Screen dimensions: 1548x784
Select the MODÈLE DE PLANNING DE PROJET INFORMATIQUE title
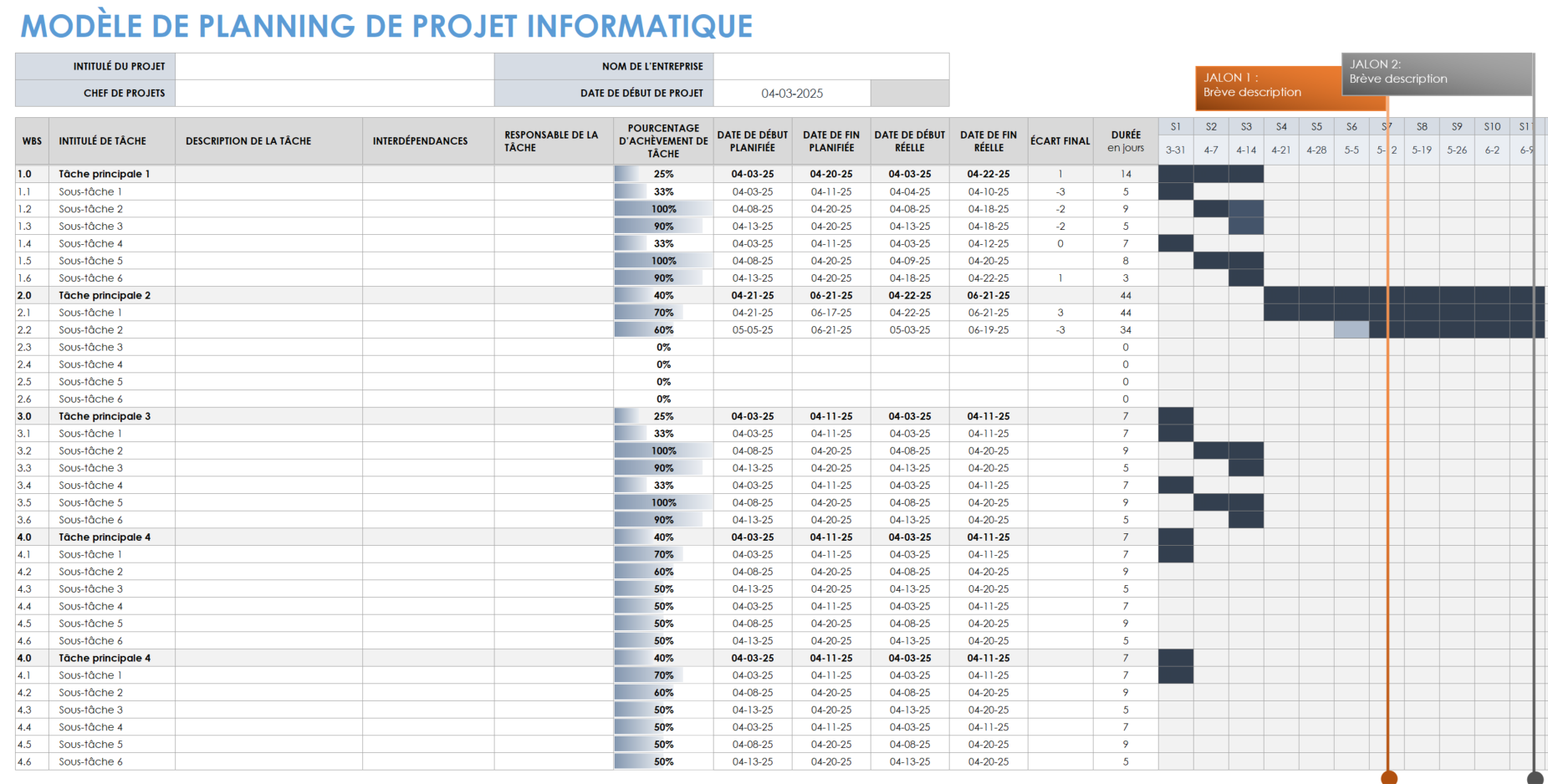pos(386,26)
